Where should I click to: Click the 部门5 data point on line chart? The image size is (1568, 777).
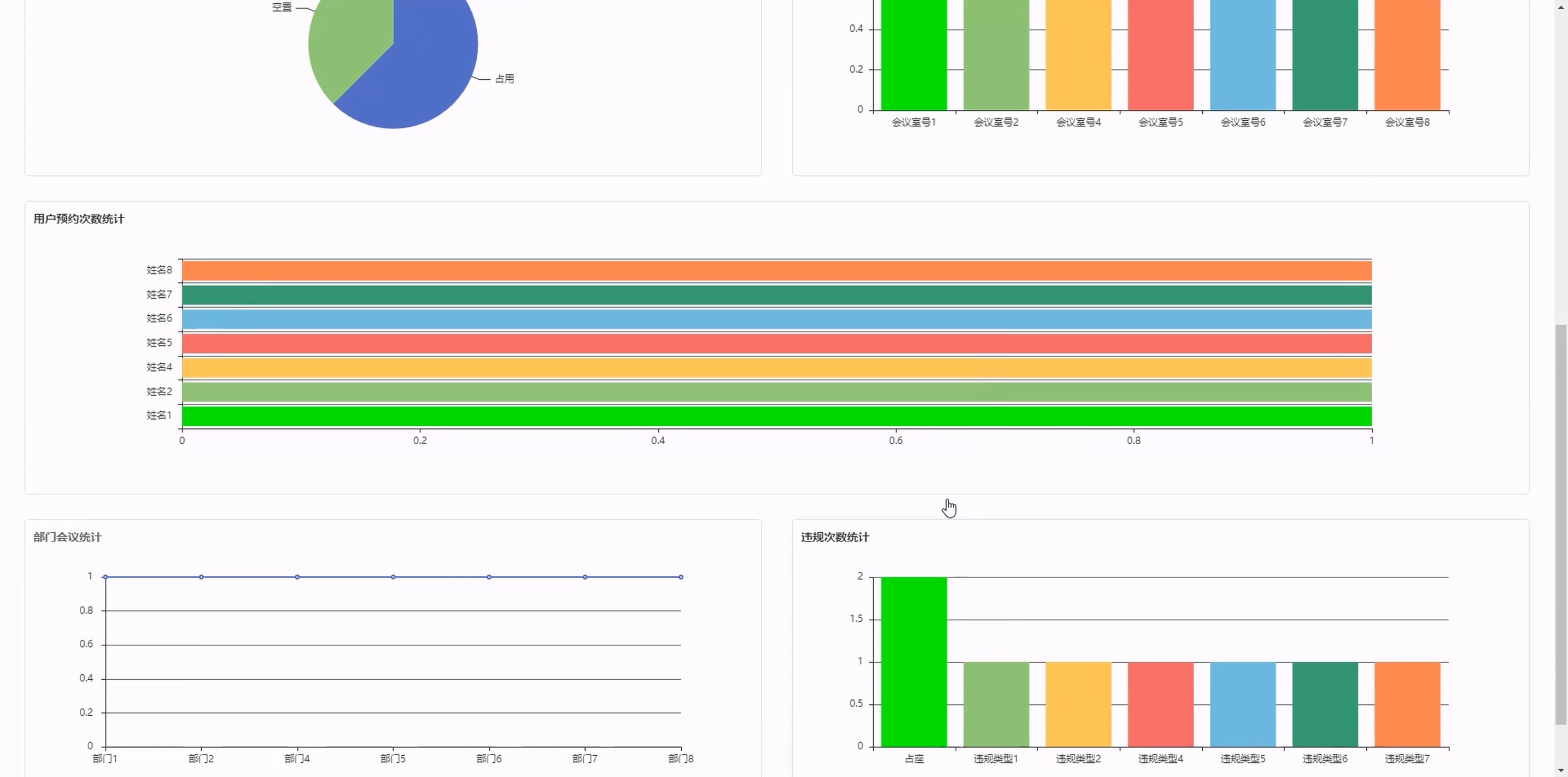(x=393, y=577)
